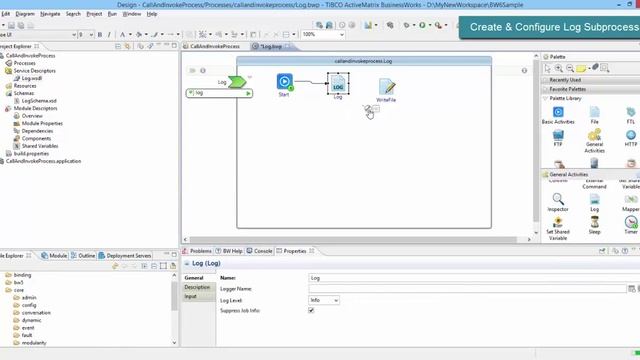
Task: Switch to the Problems tab
Action: 197,251
